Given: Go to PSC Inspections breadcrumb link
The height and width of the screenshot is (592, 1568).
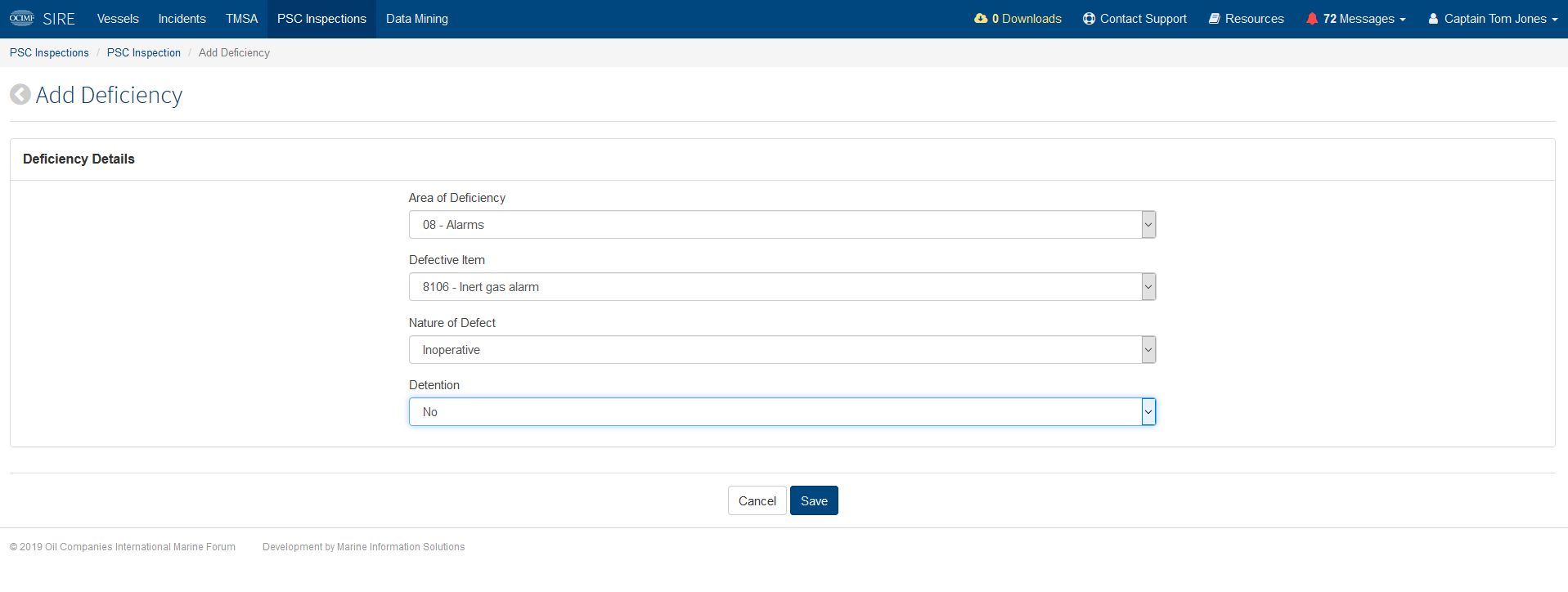Looking at the screenshot, I should click(49, 52).
